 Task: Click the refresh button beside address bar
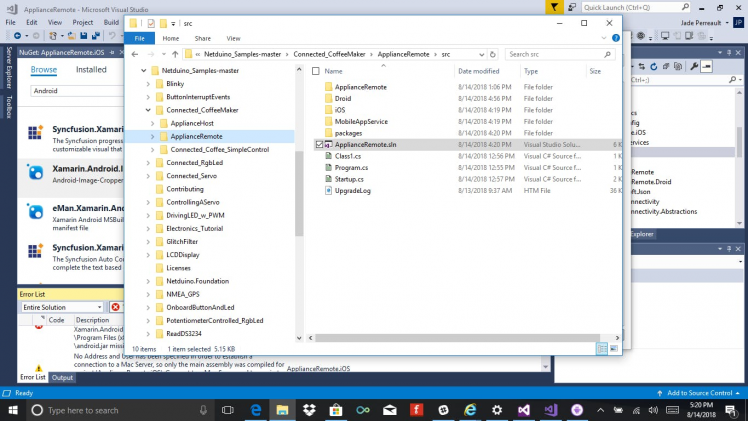(x=494, y=54)
